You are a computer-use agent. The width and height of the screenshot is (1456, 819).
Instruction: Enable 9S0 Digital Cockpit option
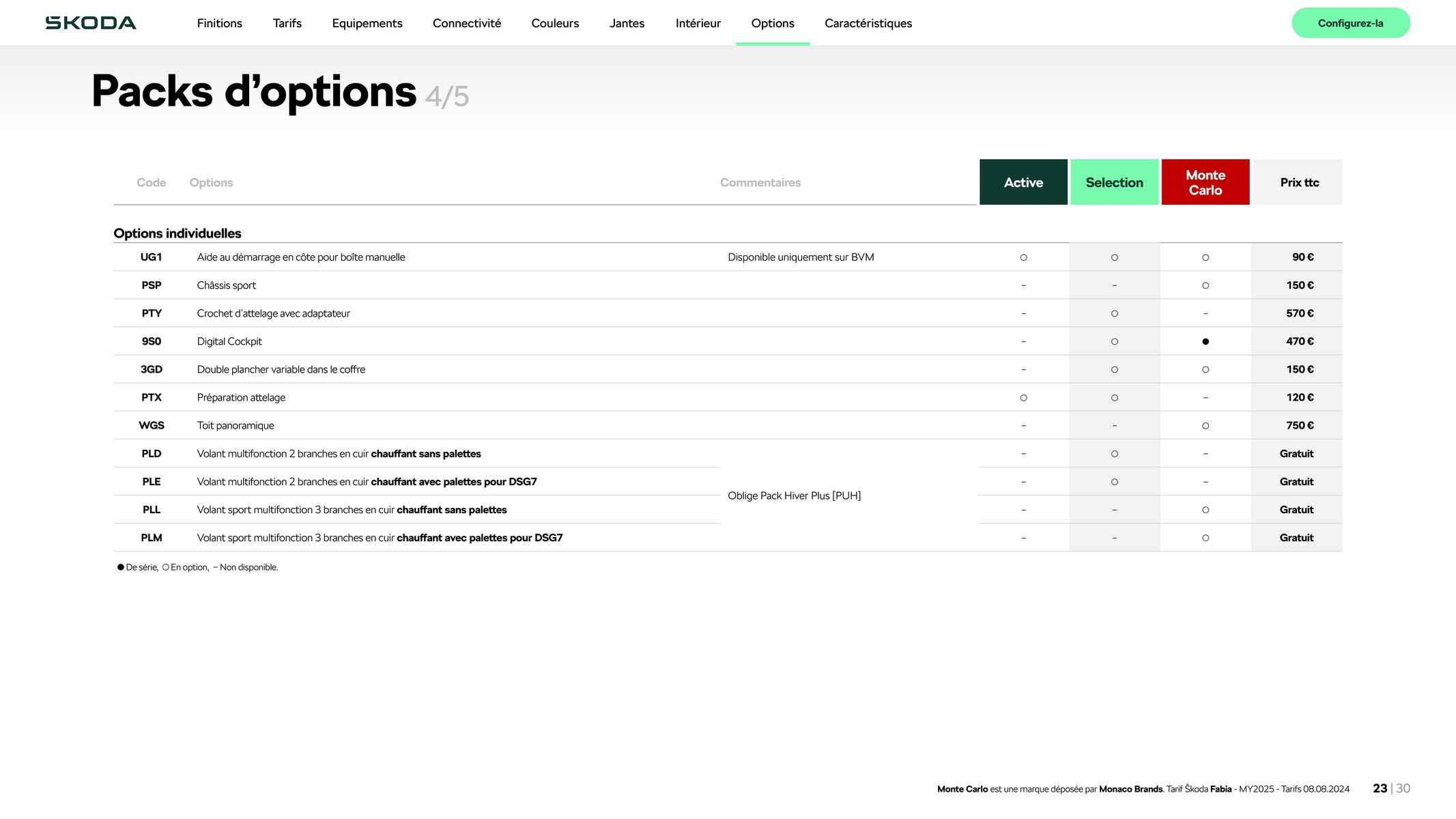[x=1113, y=341]
